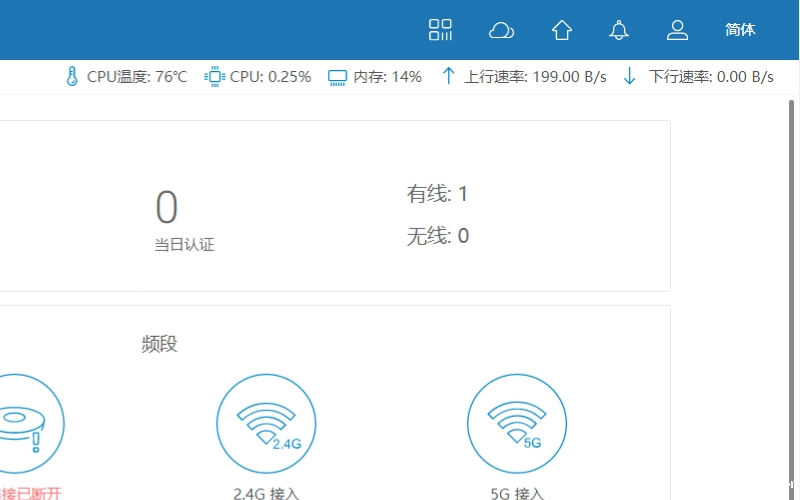This screenshot has width=800, height=500.
Task: Click the 内存 memory icon
Action: [337, 77]
